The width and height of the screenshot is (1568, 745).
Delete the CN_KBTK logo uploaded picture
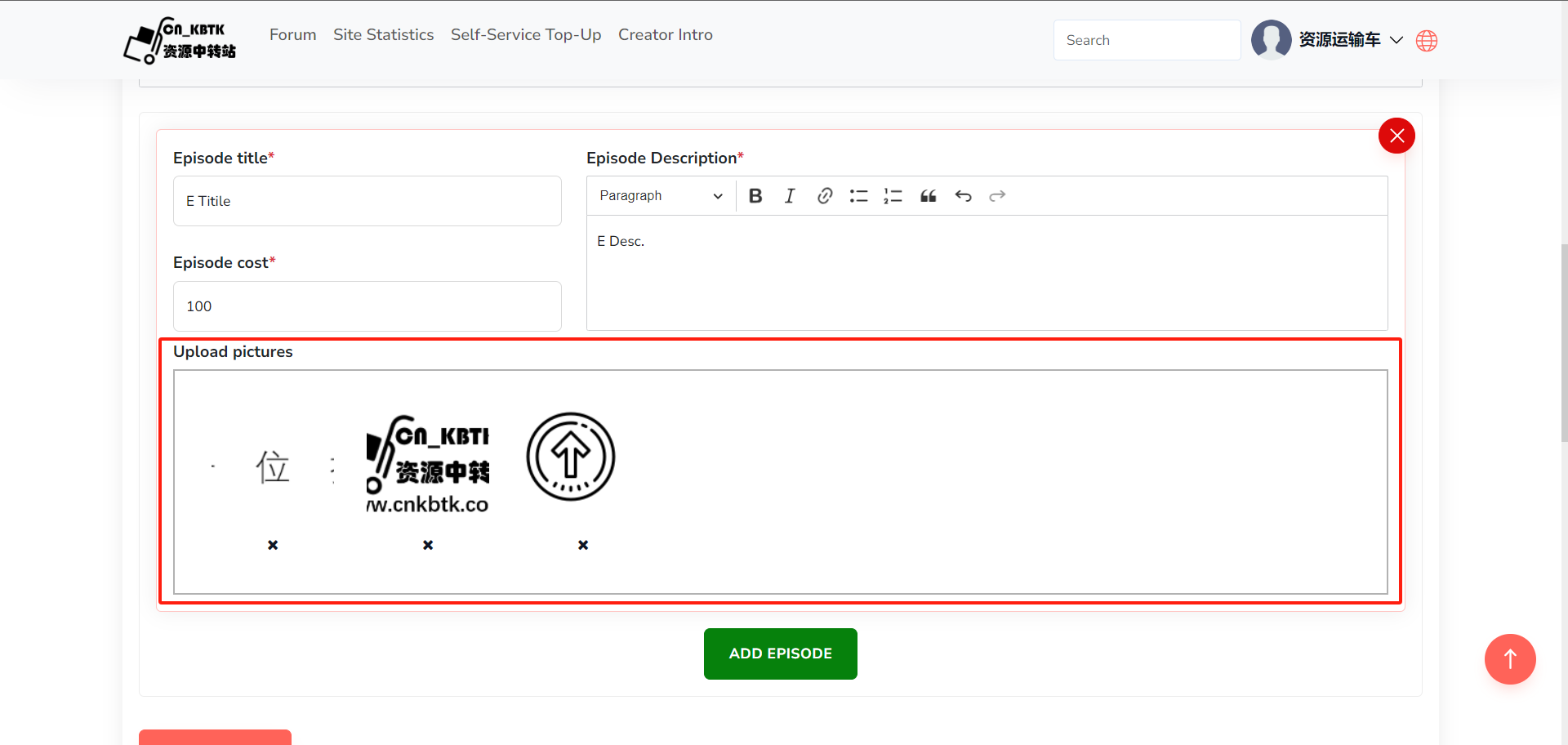pos(428,545)
